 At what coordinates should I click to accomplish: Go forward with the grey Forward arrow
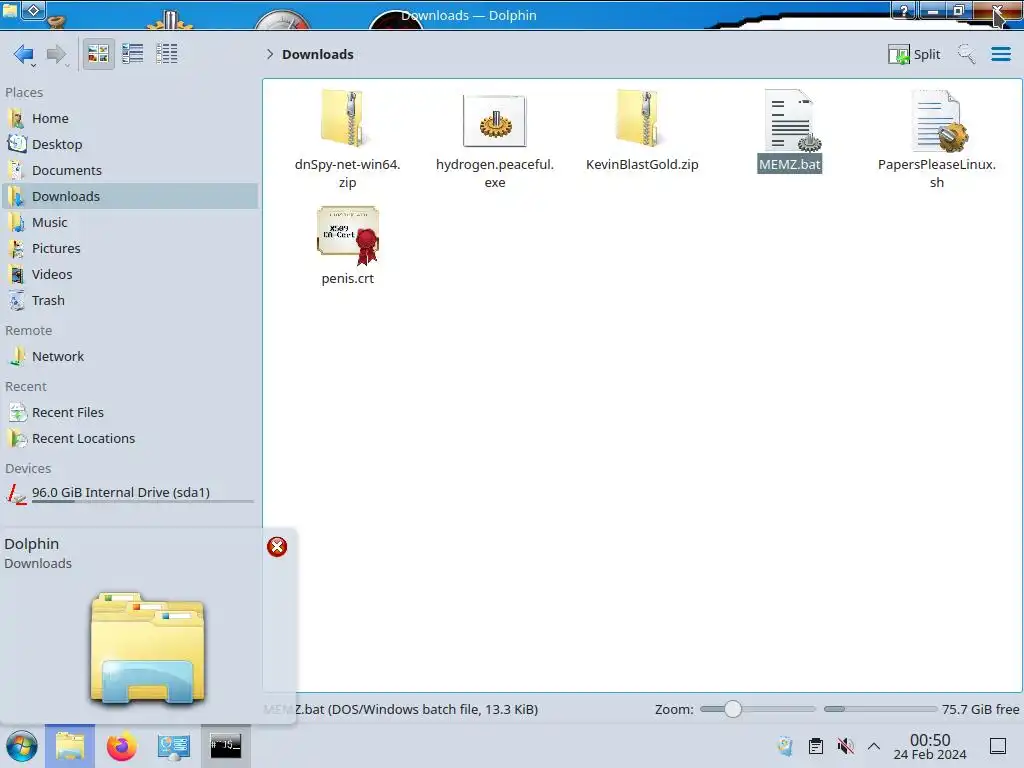pos(57,54)
